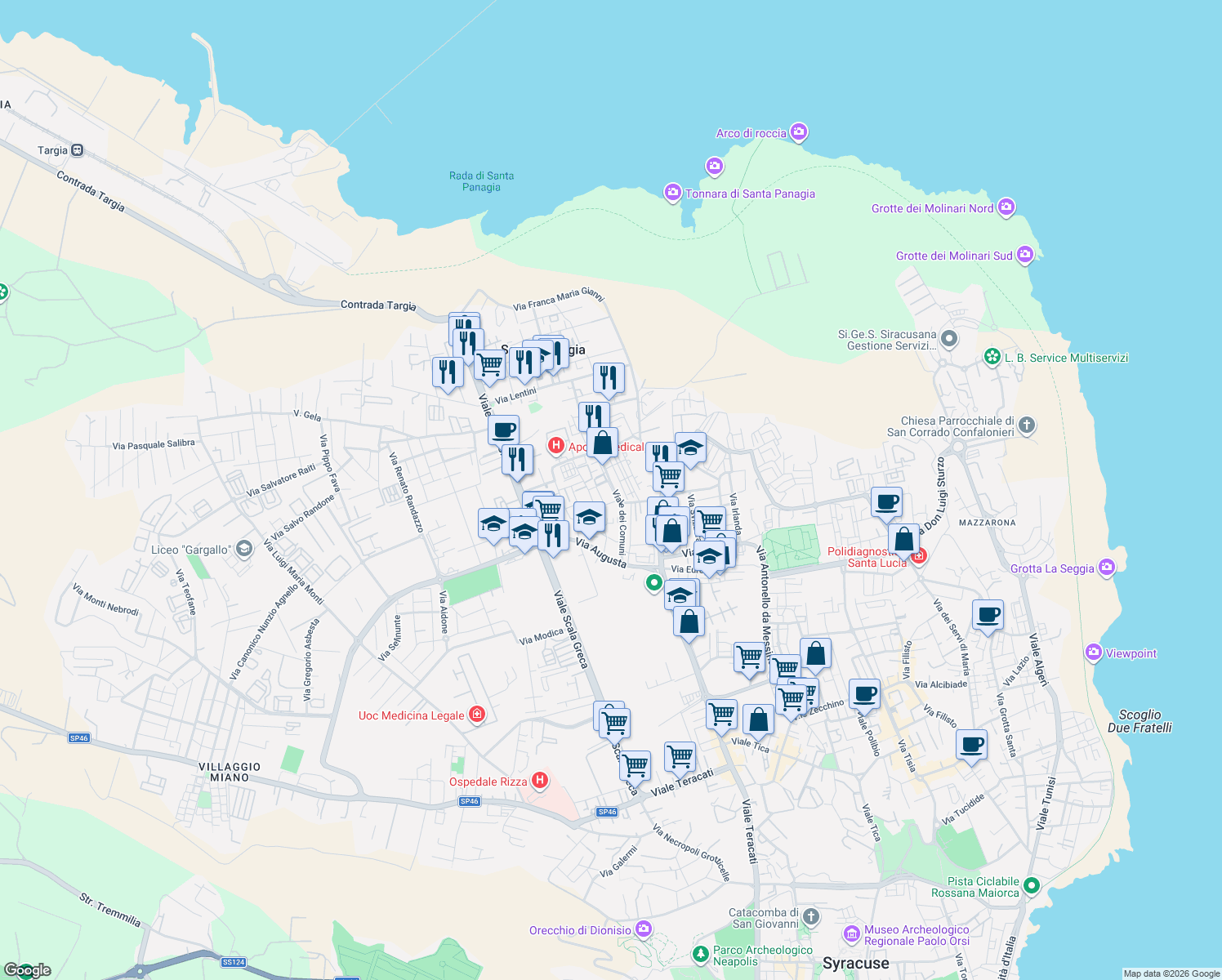Open the school marker right of Apollo Medical

coord(690,449)
